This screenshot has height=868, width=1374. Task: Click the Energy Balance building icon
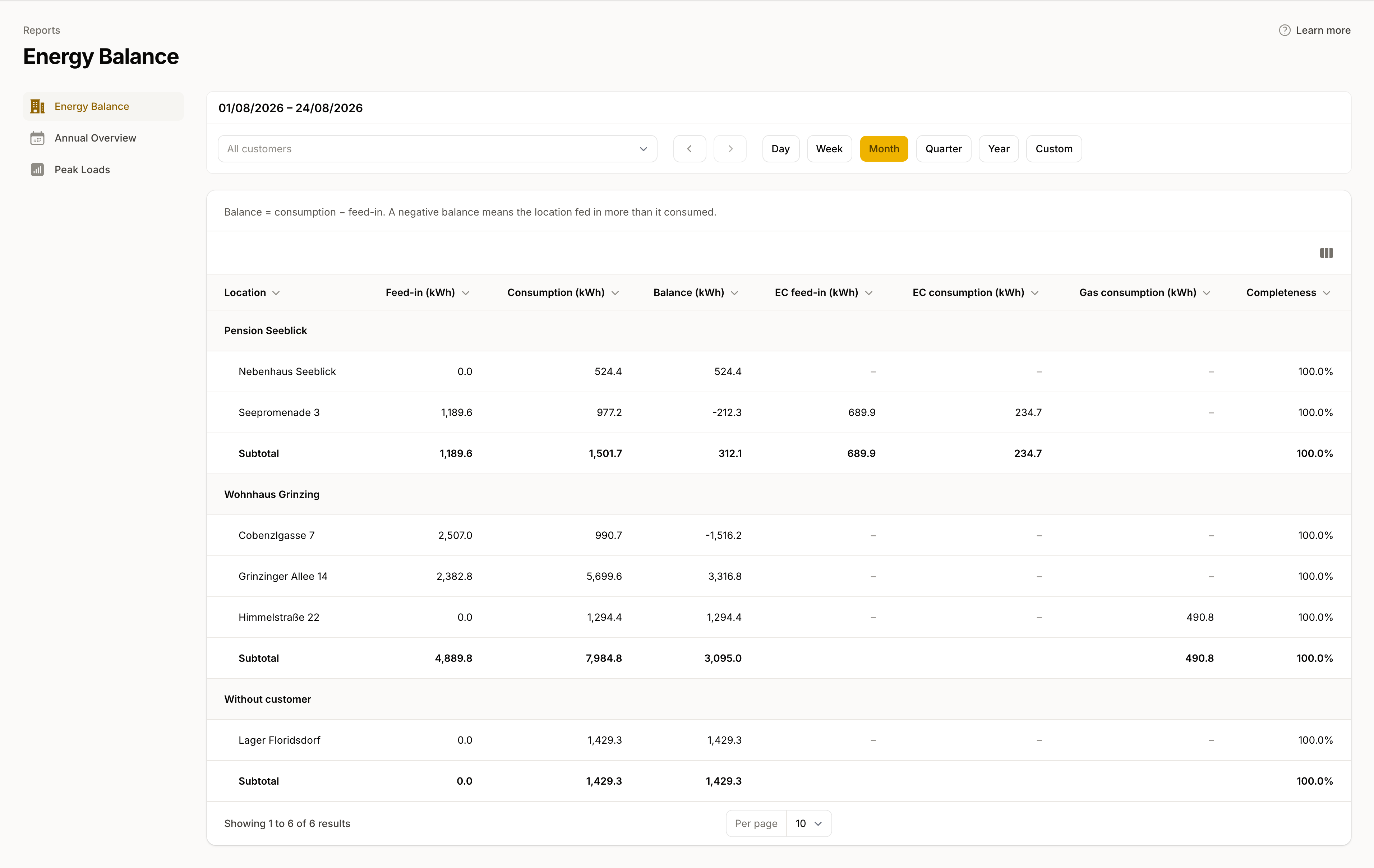37,106
